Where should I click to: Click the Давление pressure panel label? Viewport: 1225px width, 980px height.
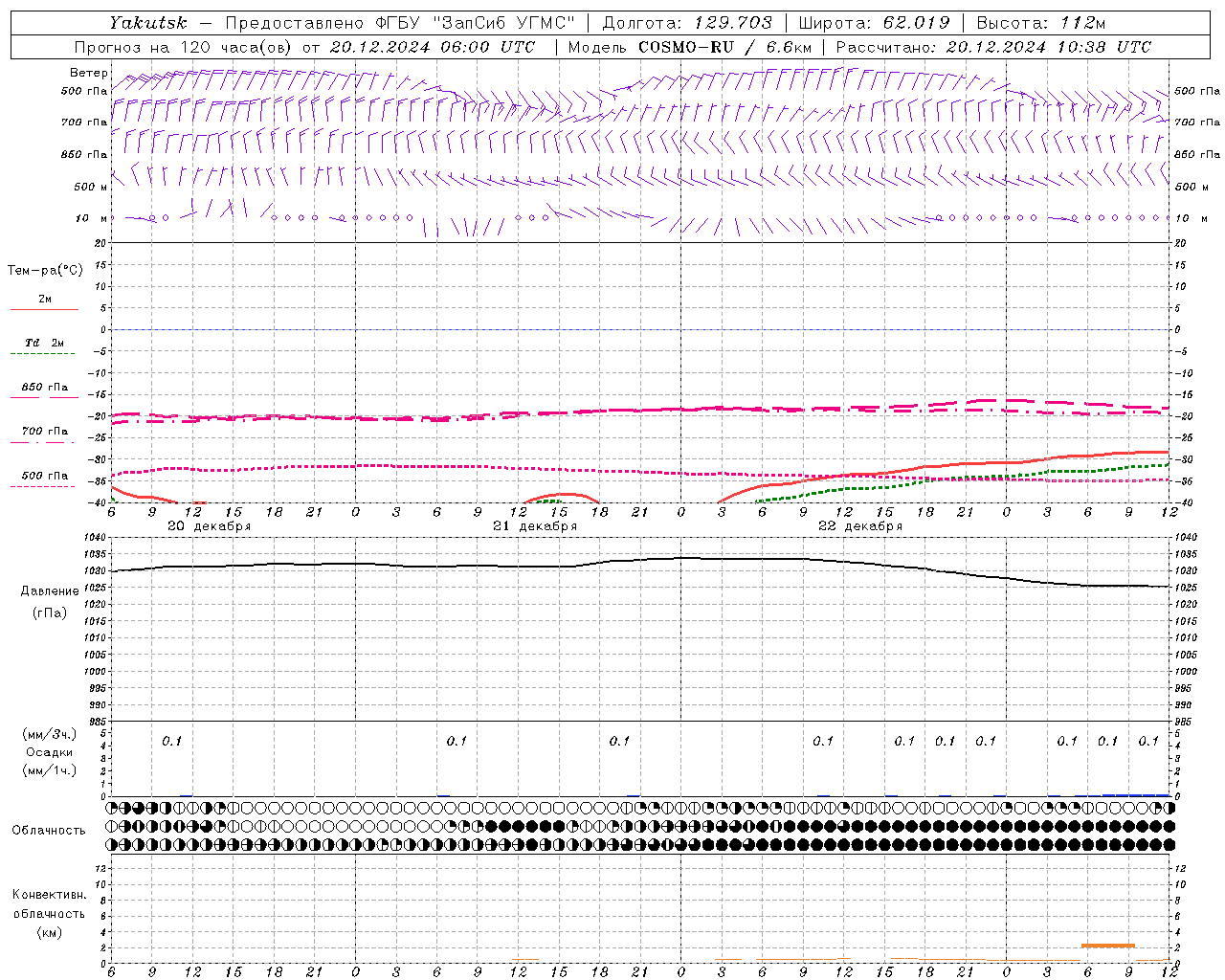coord(50,591)
